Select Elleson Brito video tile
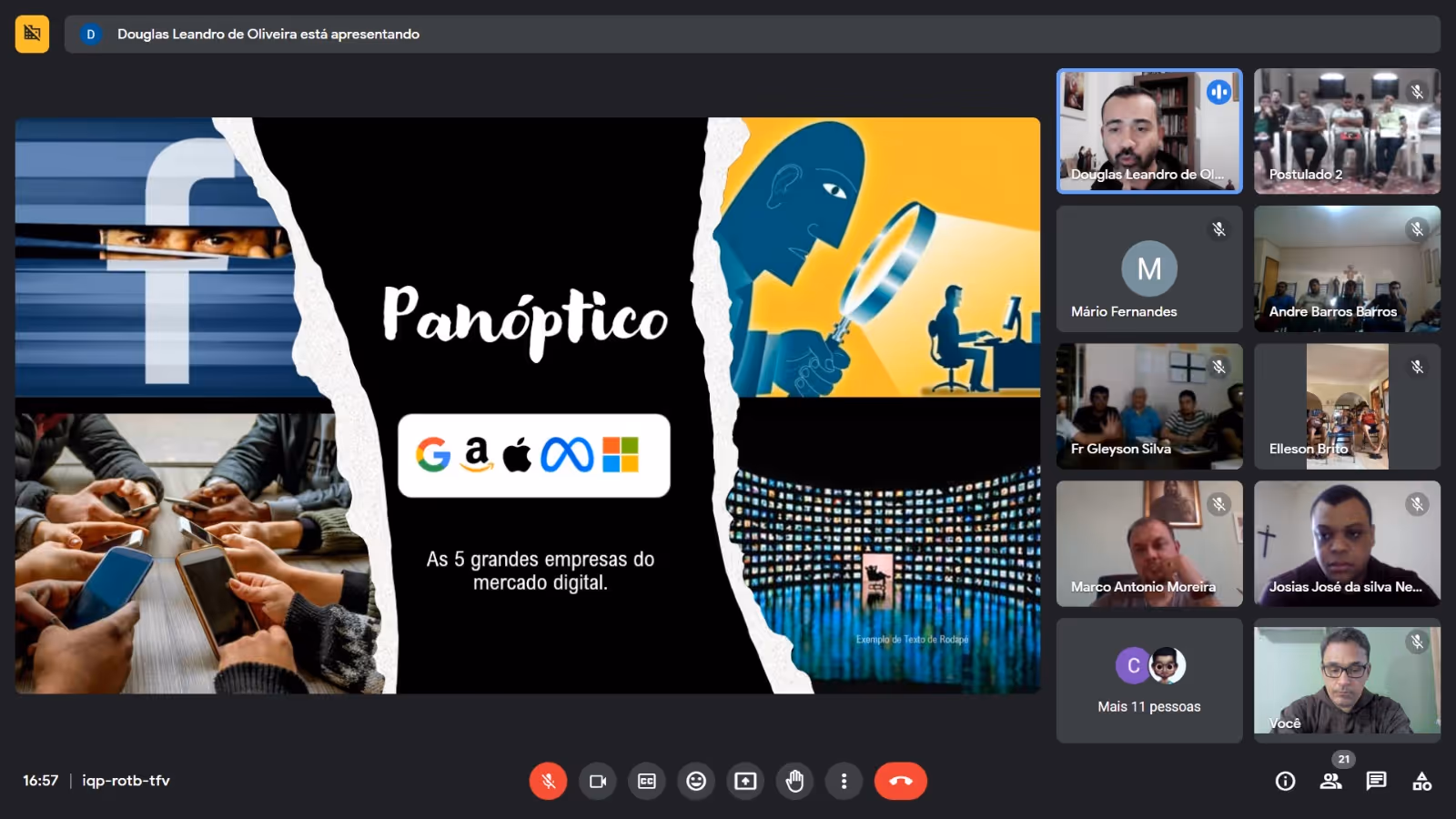 click(1347, 406)
